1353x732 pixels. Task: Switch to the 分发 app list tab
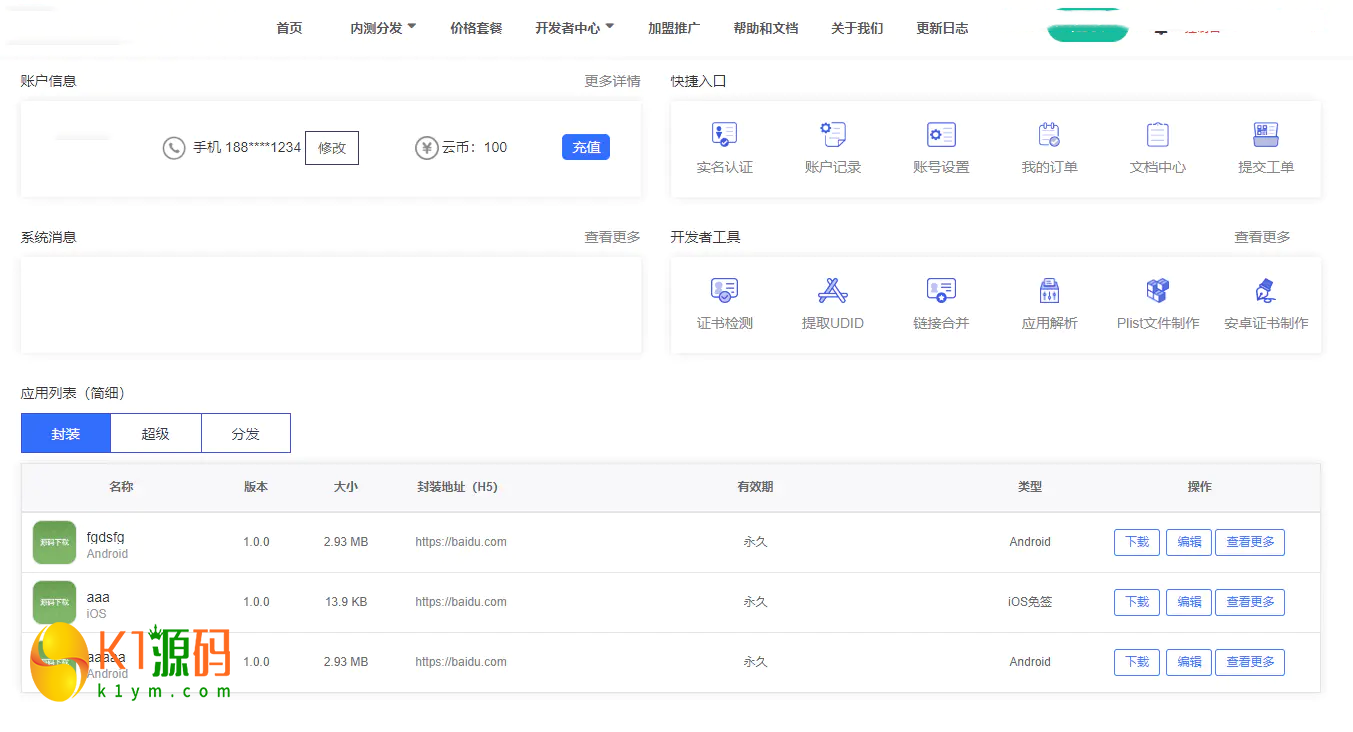tap(246, 433)
